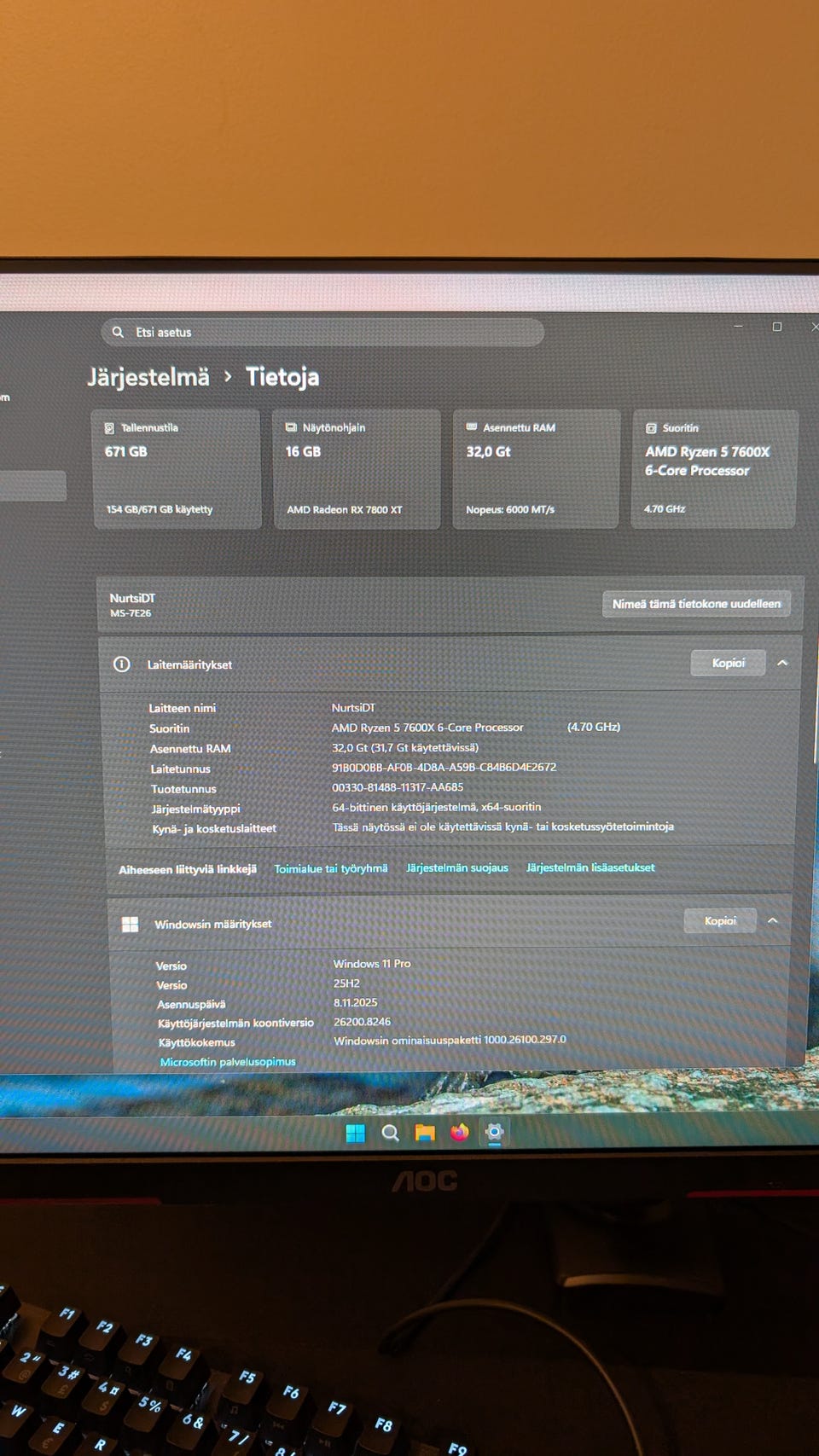This screenshot has height=1456, width=819.
Task: Copy Windowsin määritykset with Kopioi button
Action: (x=720, y=920)
